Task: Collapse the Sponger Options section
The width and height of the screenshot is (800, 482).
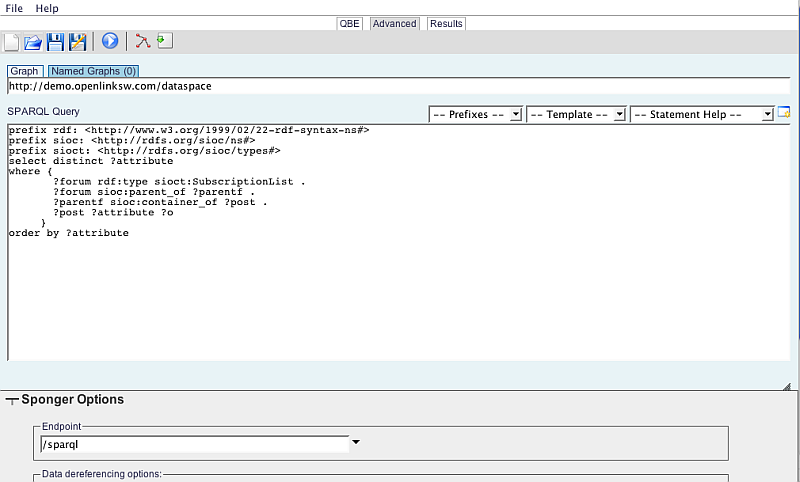Action: tap(12, 400)
